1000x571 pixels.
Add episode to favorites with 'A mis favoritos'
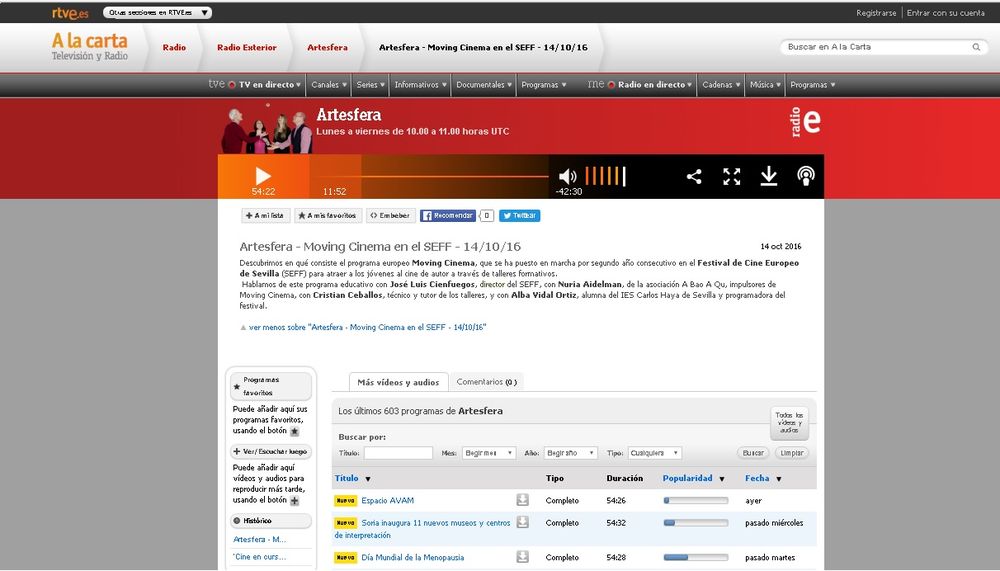327,215
